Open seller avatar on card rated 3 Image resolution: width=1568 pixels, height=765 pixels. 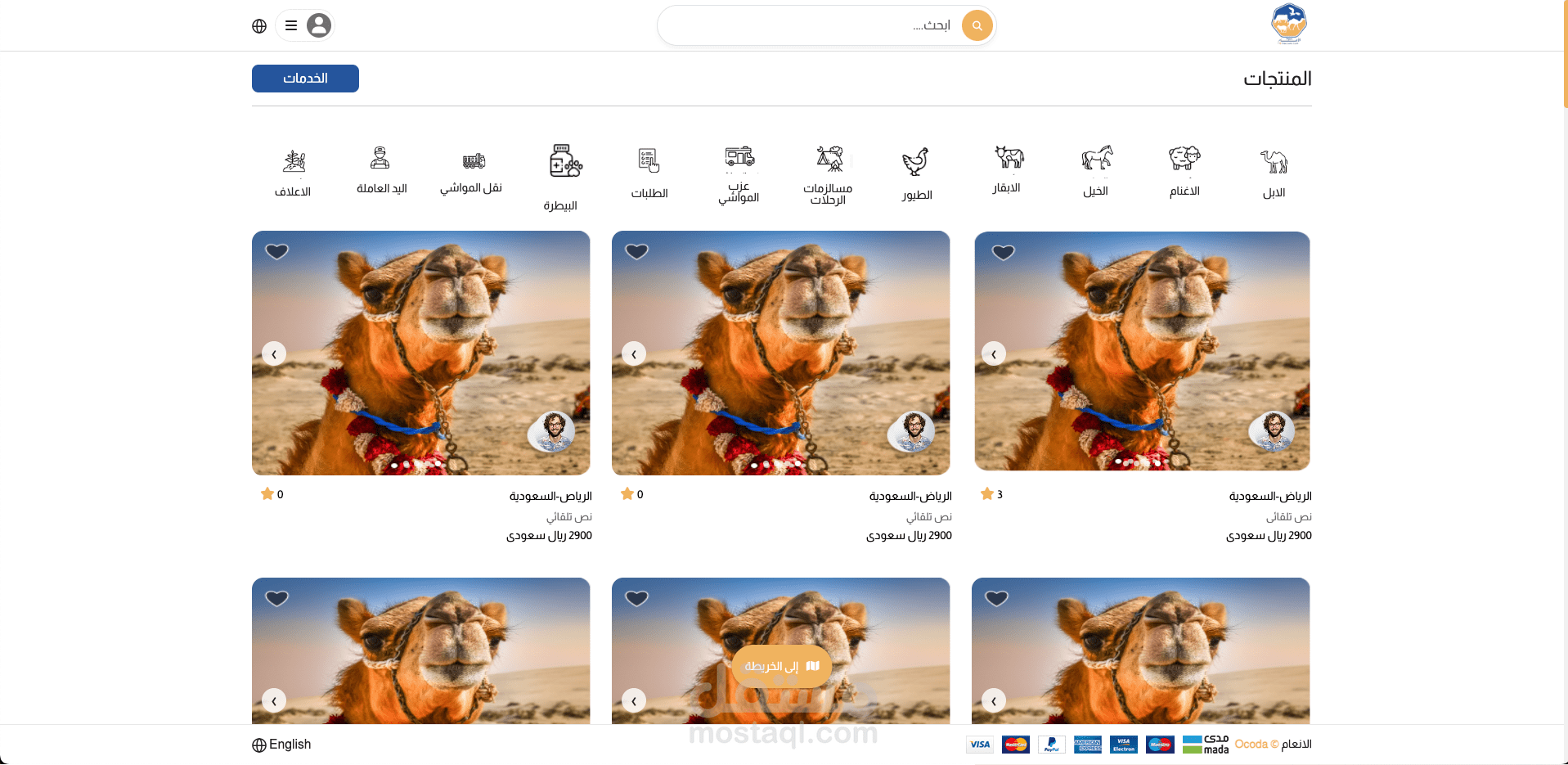tap(1273, 431)
